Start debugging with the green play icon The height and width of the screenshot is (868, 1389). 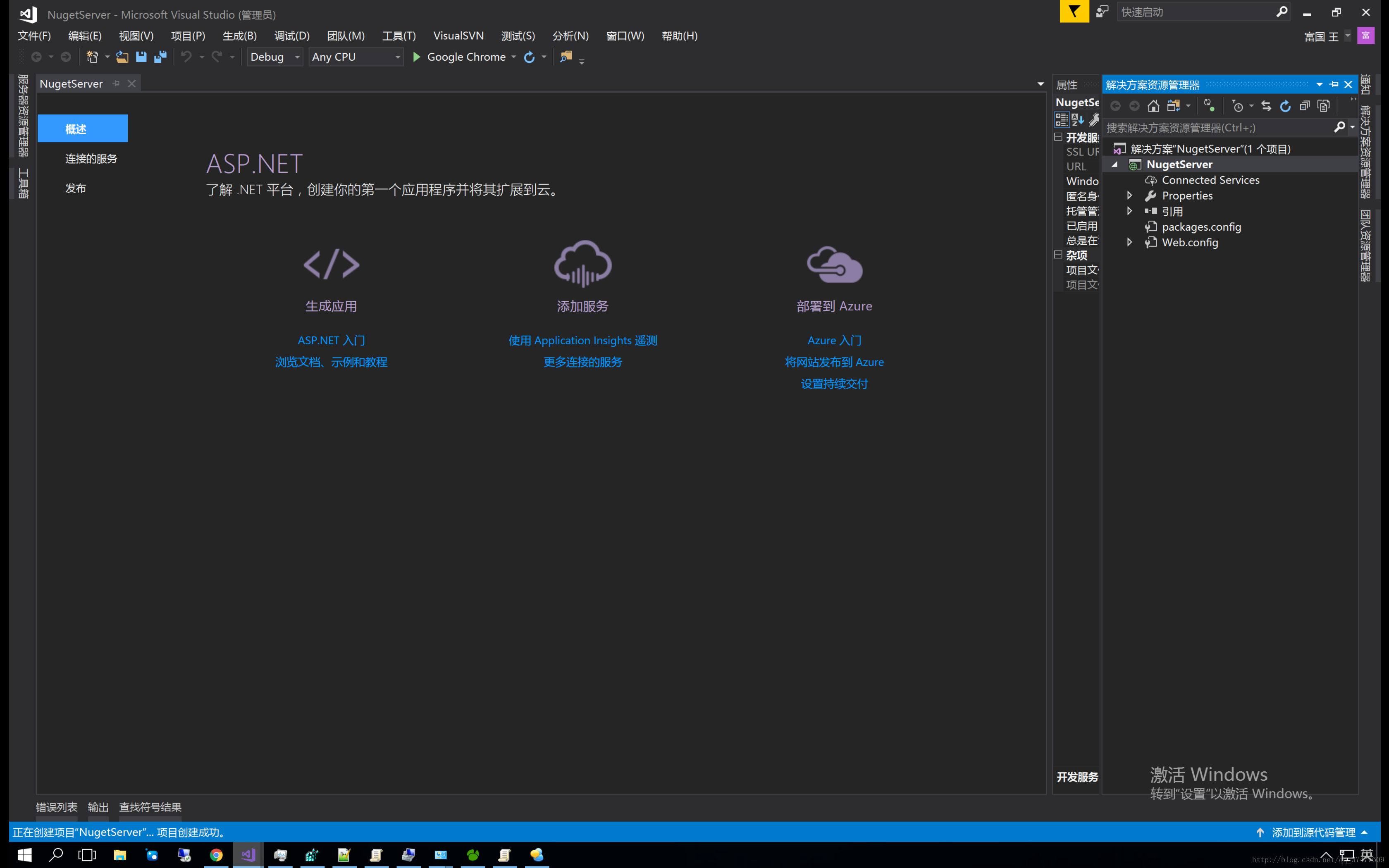point(417,57)
